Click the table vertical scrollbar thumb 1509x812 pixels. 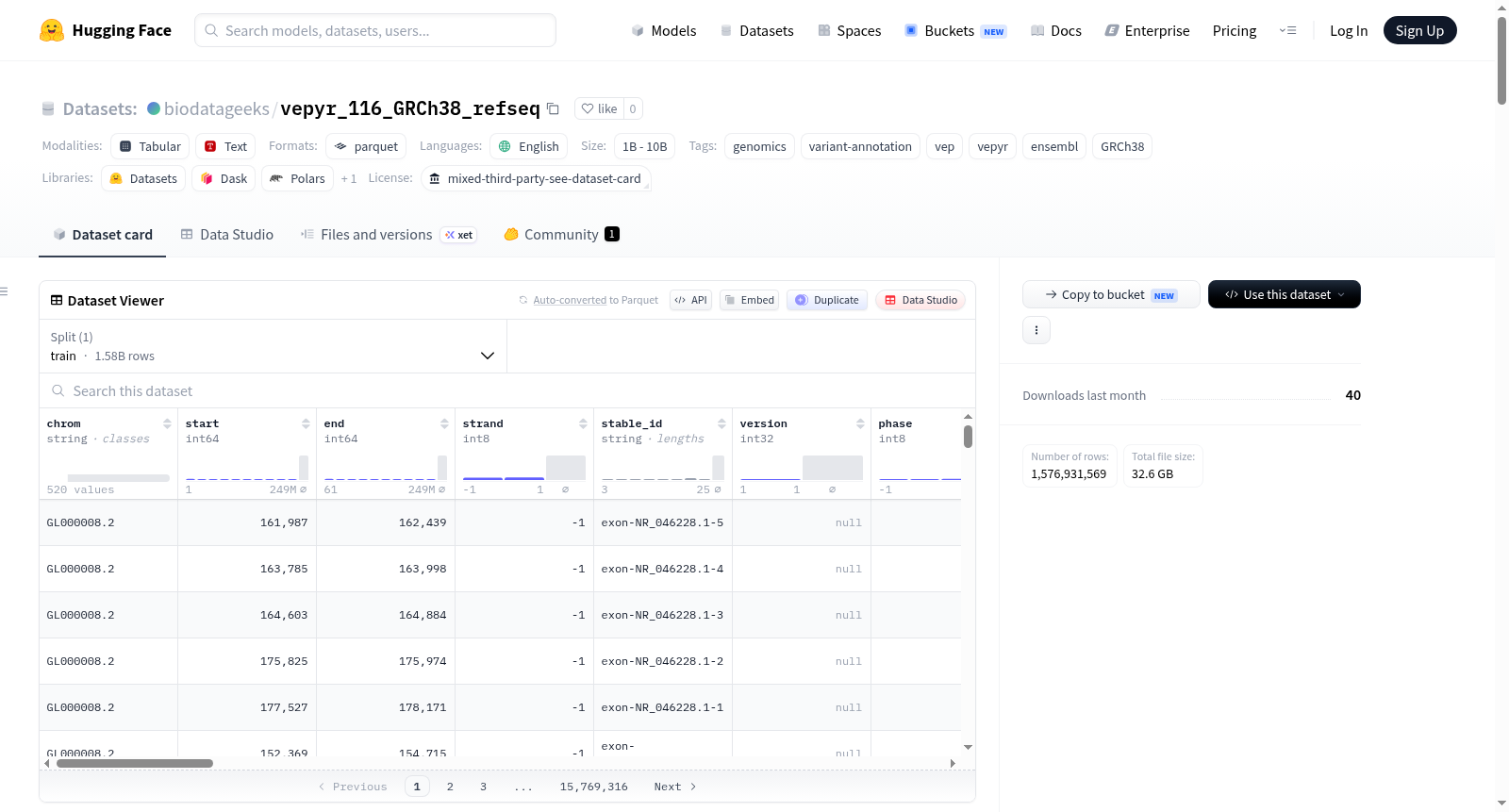click(x=968, y=437)
